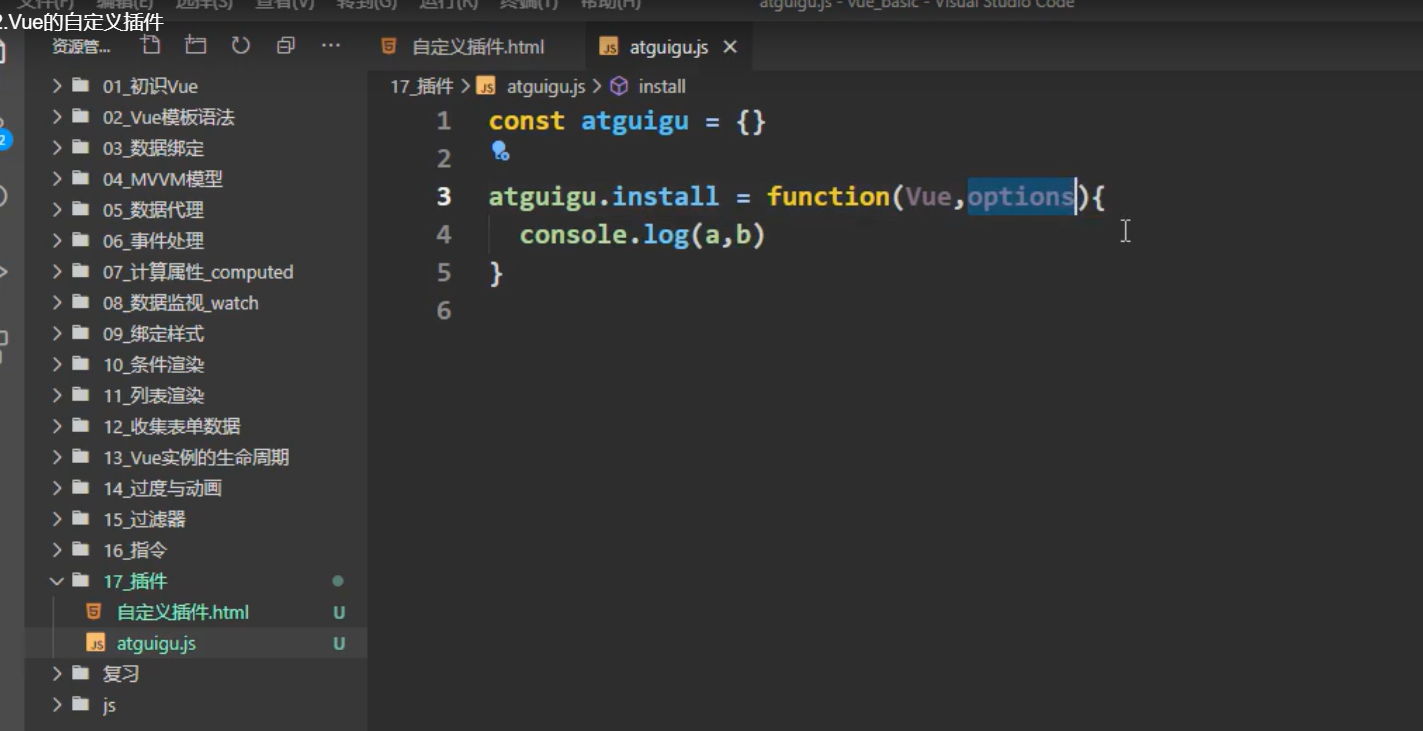Click the U git status next to atguigu.js
The image size is (1423, 731).
(339, 644)
